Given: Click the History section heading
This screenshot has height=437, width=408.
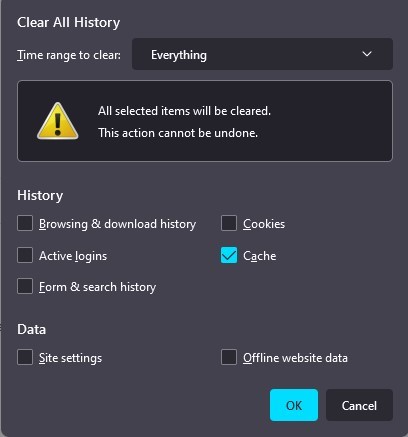Looking at the screenshot, I should pyautogui.click(x=40, y=195).
